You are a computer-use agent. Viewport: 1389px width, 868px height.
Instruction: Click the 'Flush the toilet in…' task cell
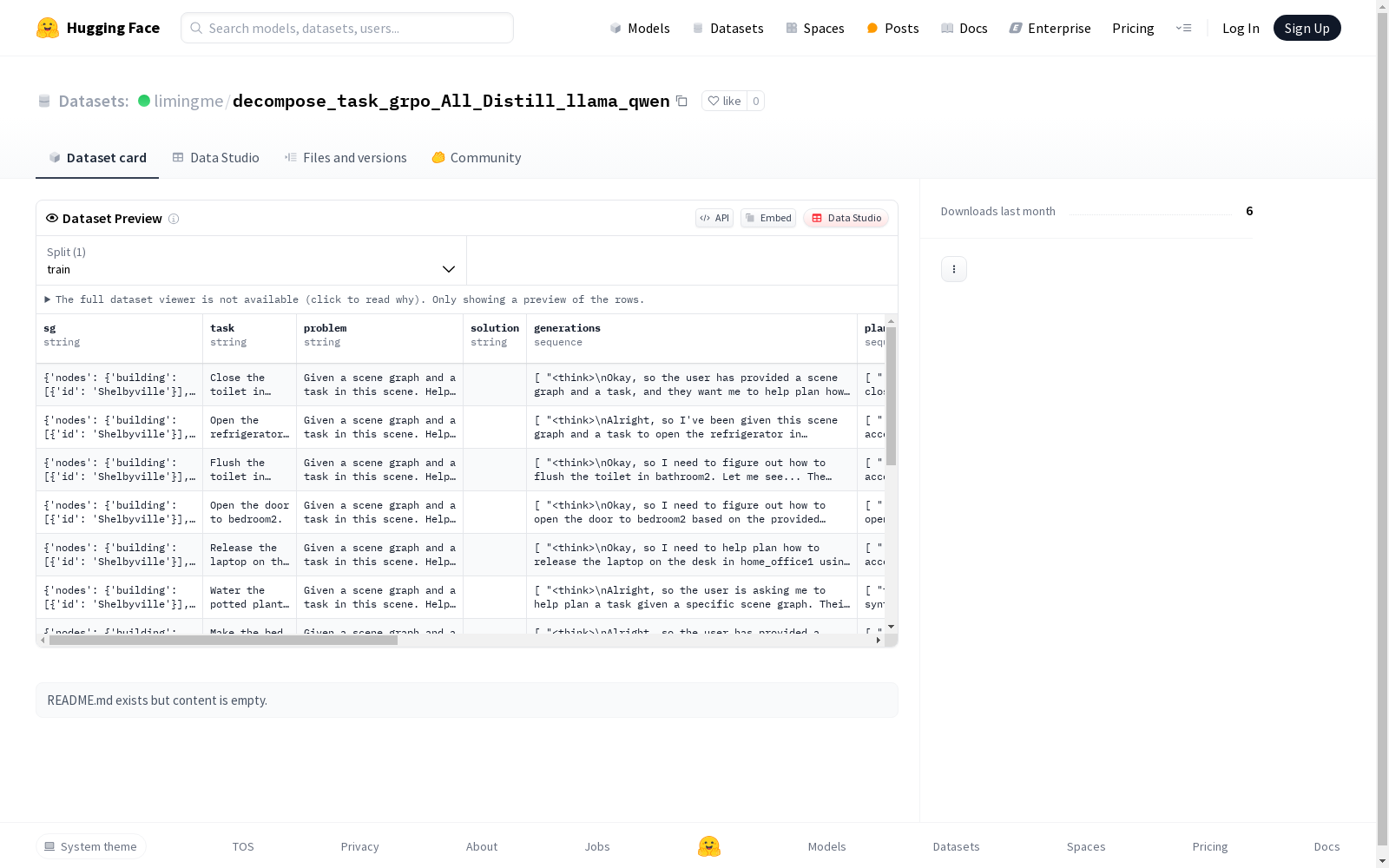[x=250, y=470]
